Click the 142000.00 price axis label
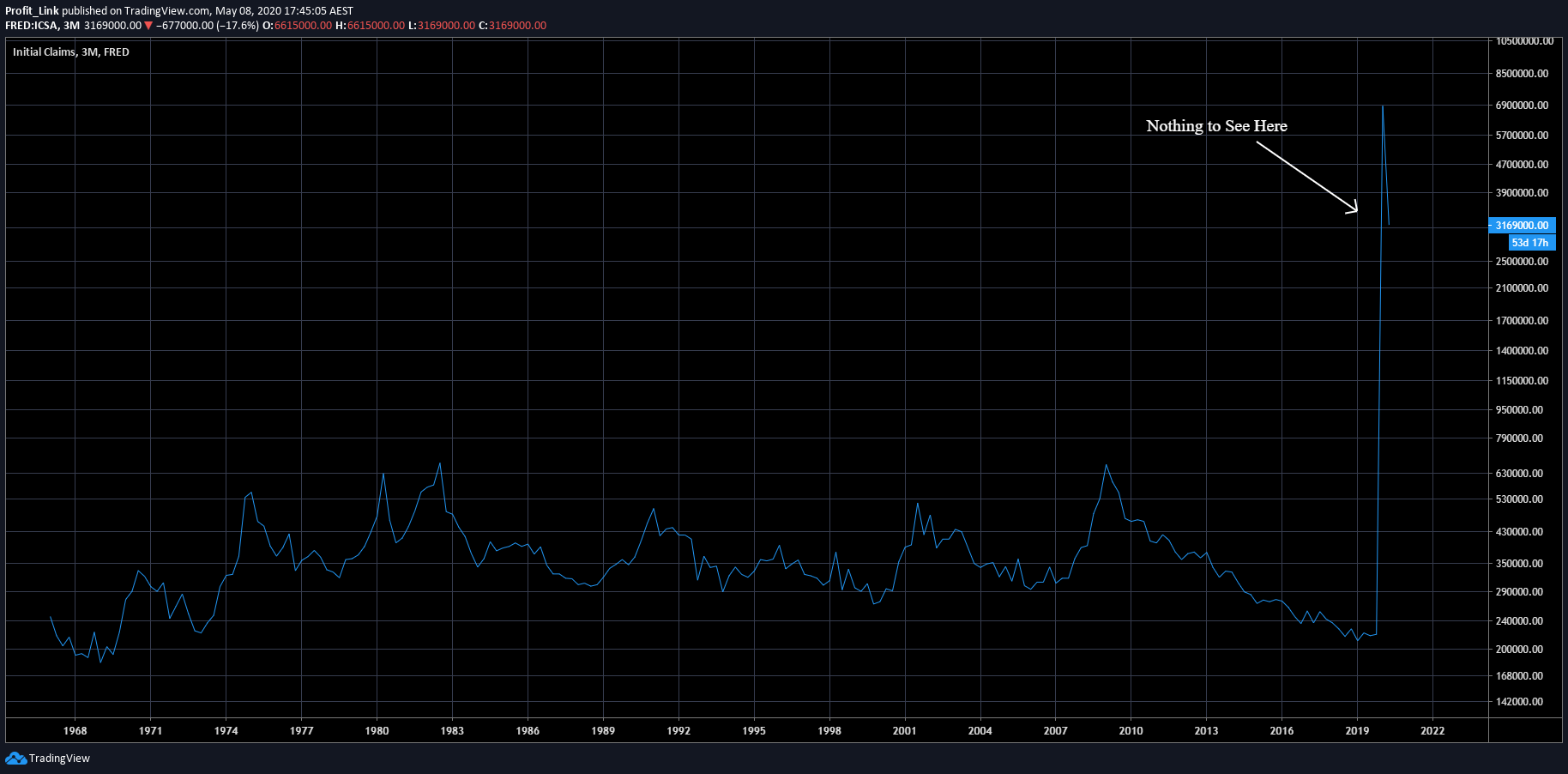This screenshot has width=1568, height=774. (x=1519, y=701)
